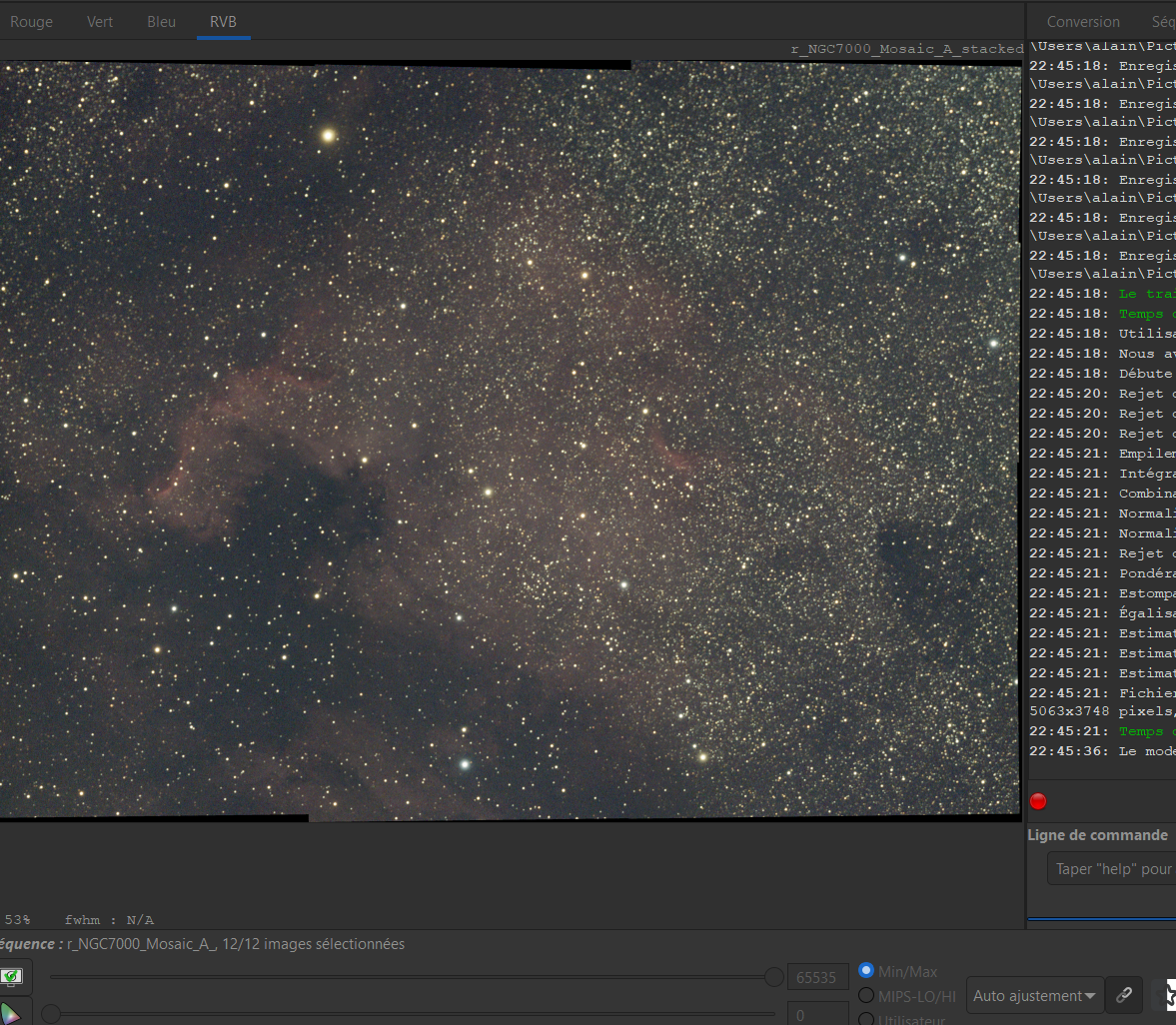
Task: Select the green "22:45:18: Temps" log line
Action: coord(1102,314)
